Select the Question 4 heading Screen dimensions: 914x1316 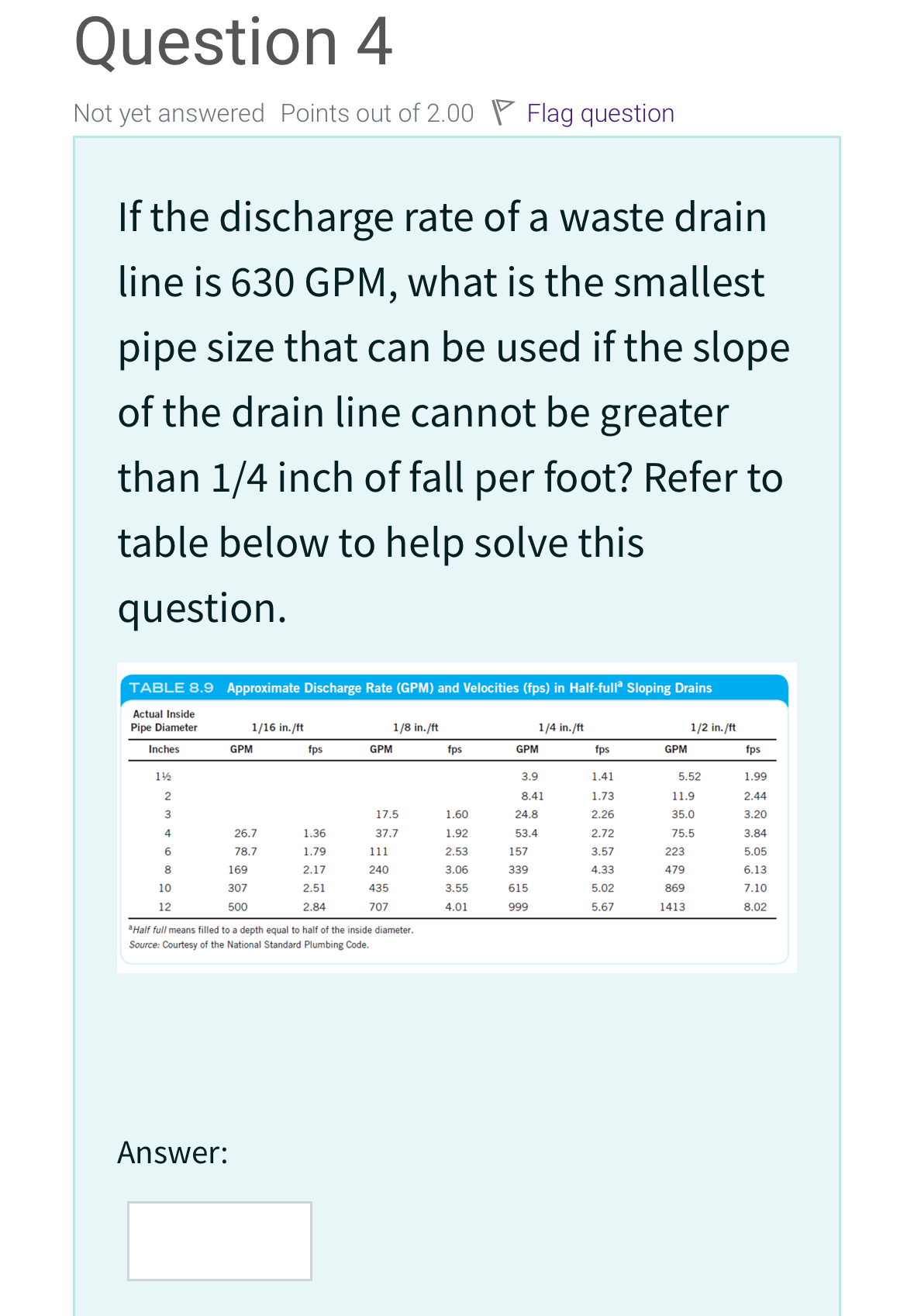231,43
